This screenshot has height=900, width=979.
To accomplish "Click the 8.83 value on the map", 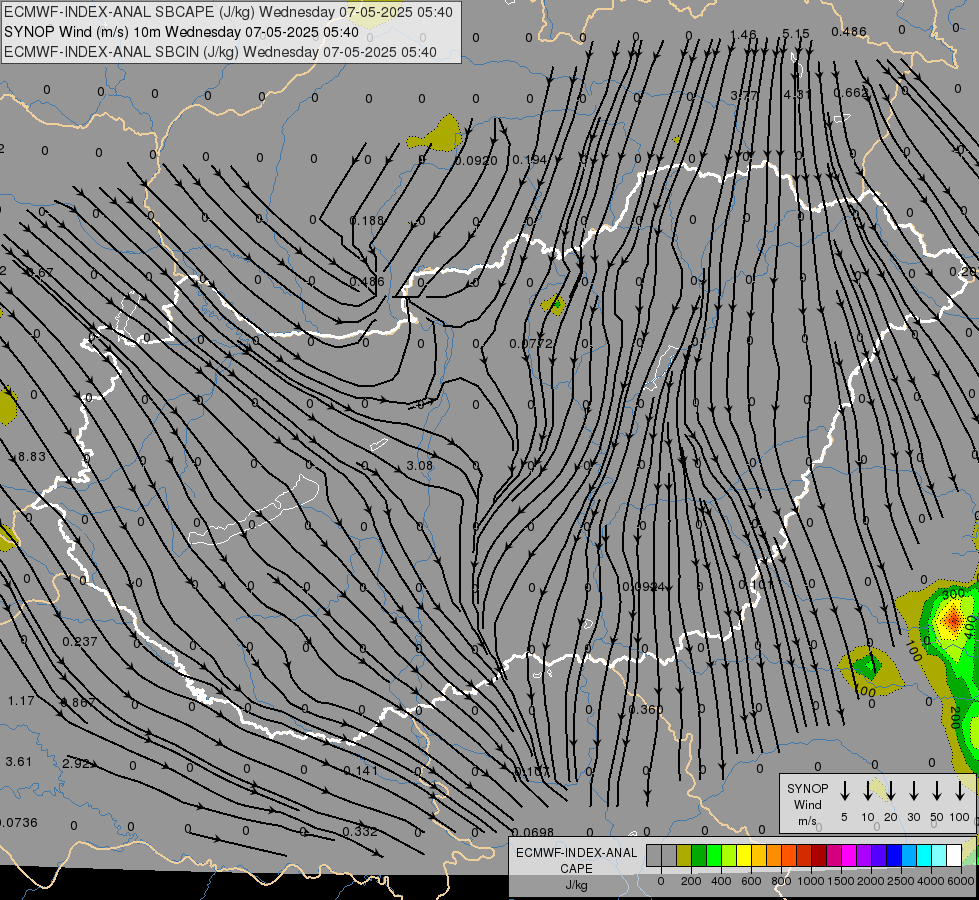I will coord(32,457).
